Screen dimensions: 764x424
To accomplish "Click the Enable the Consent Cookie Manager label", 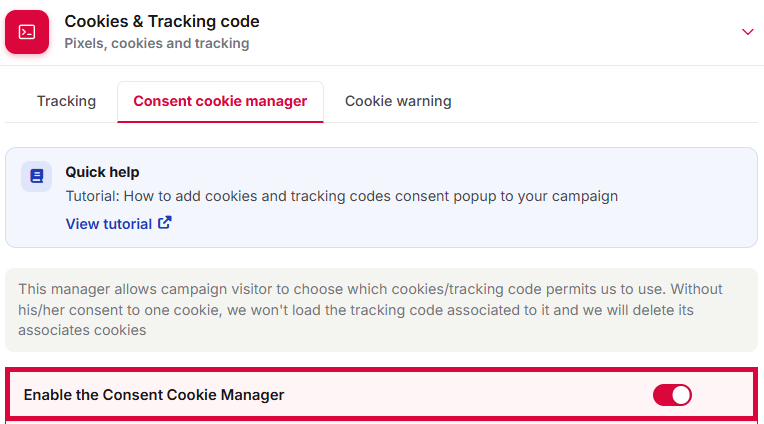I will point(154,395).
